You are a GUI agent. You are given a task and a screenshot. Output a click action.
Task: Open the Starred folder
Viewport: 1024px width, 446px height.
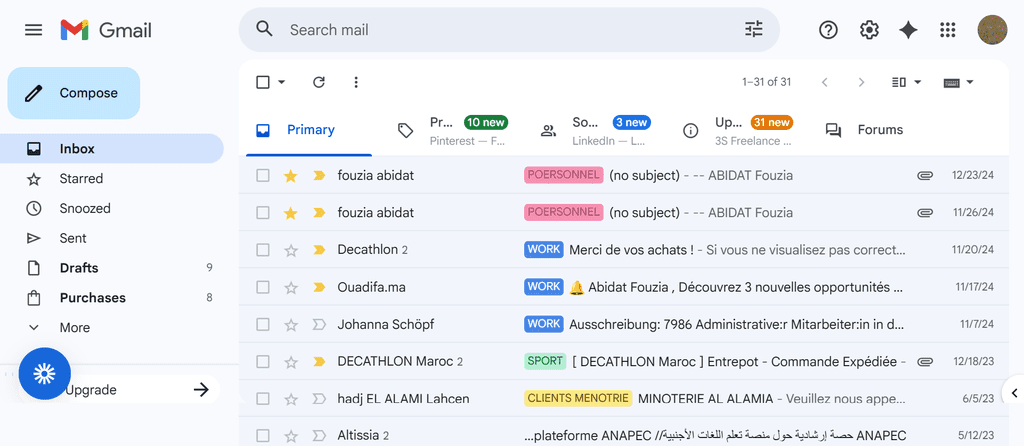tap(81, 178)
